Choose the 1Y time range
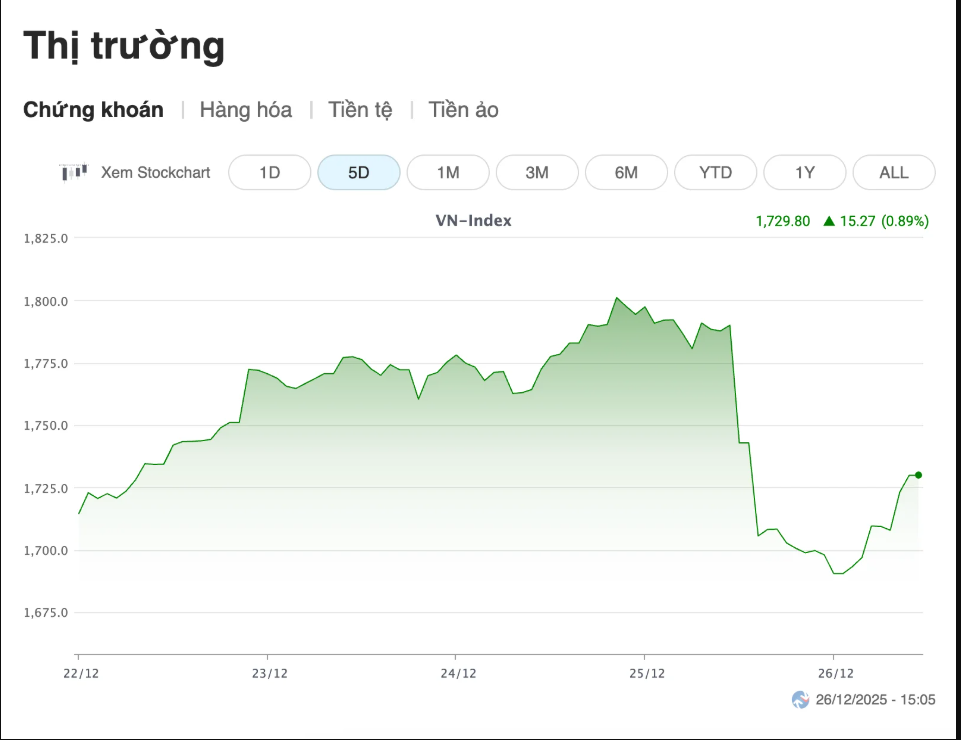The width and height of the screenshot is (961, 740). tap(805, 172)
